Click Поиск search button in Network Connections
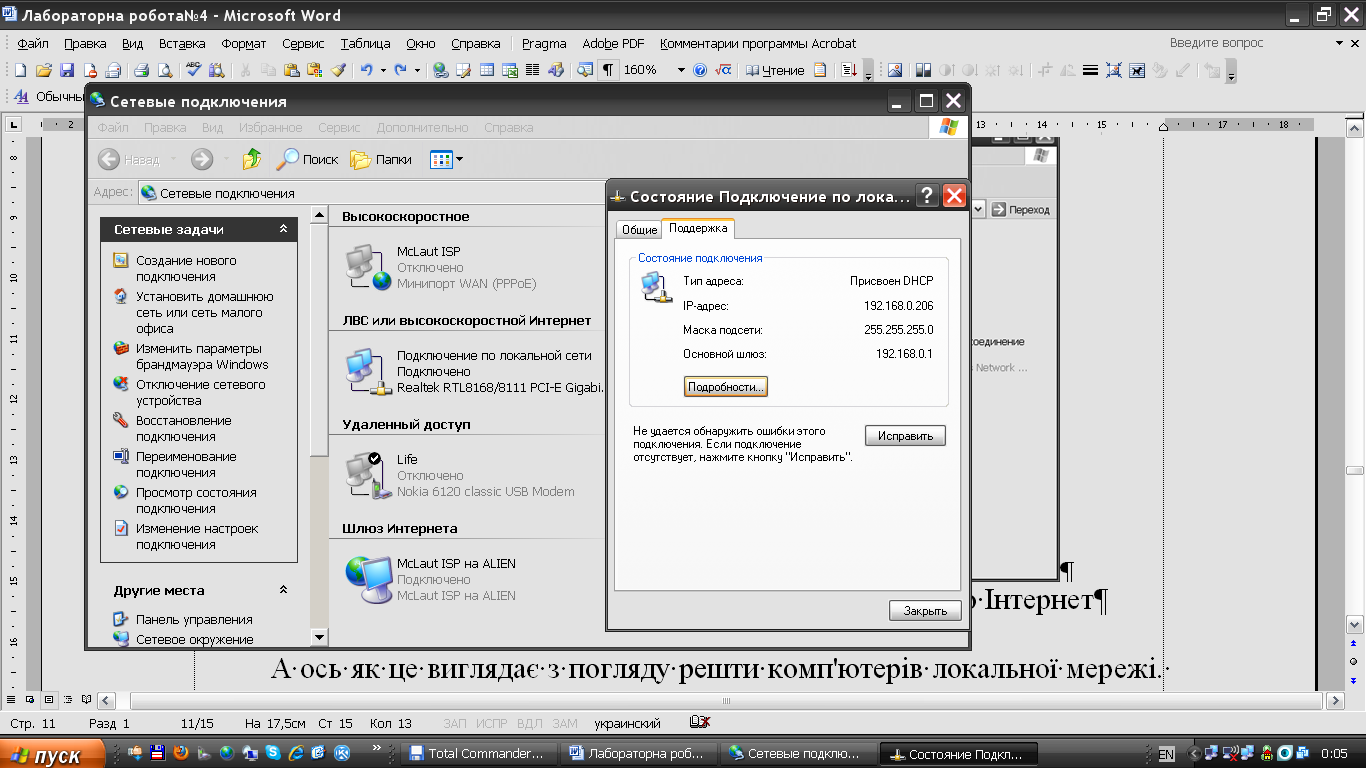 pyautogui.click(x=308, y=159)
